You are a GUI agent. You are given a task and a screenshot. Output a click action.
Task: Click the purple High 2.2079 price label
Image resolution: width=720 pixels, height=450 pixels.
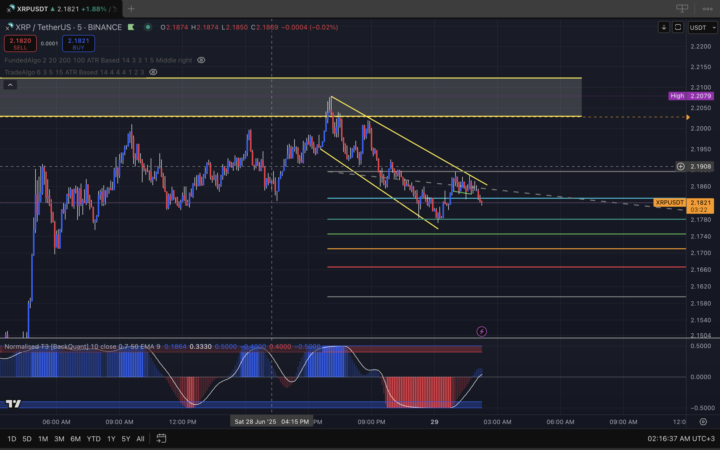pyautogui.click(x=691, y=96)
